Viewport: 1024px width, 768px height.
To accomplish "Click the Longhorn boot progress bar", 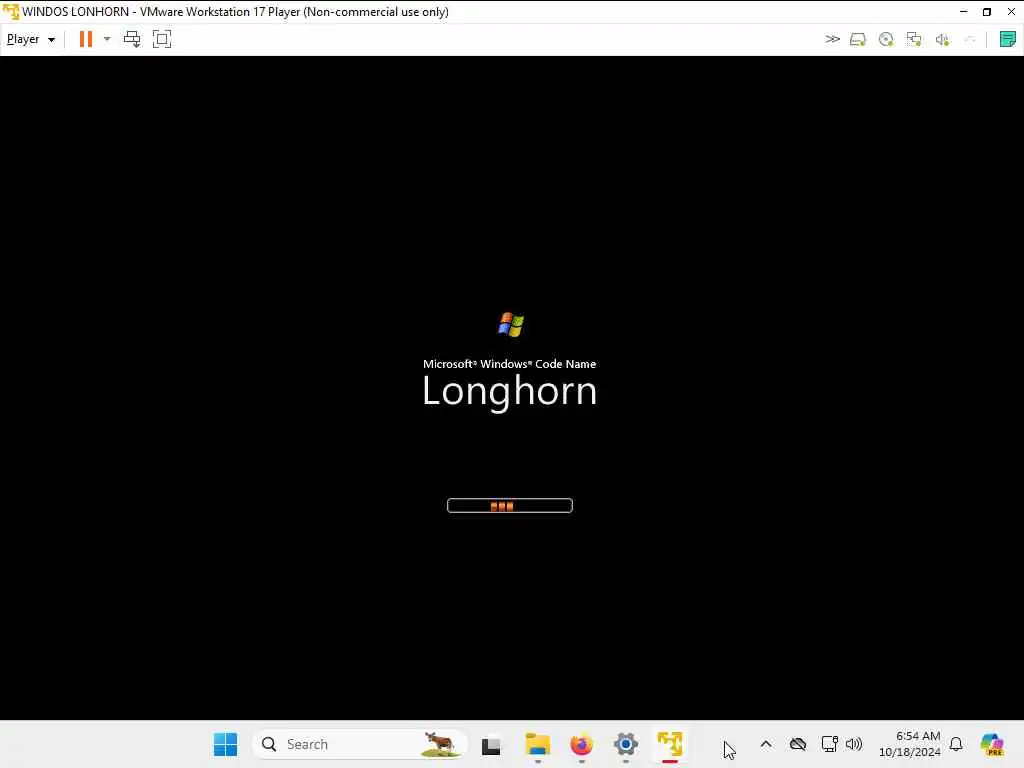I will click(x=510, y=505).
